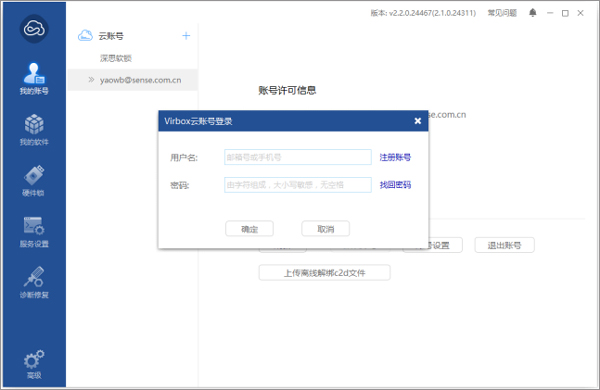Click the version text v2.2.0.24467
The image size is (600, 390).
(x=423, y=13)
